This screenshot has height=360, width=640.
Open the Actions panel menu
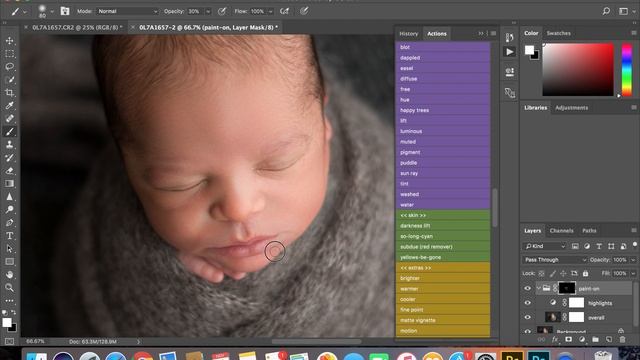[x=493, y=33]
